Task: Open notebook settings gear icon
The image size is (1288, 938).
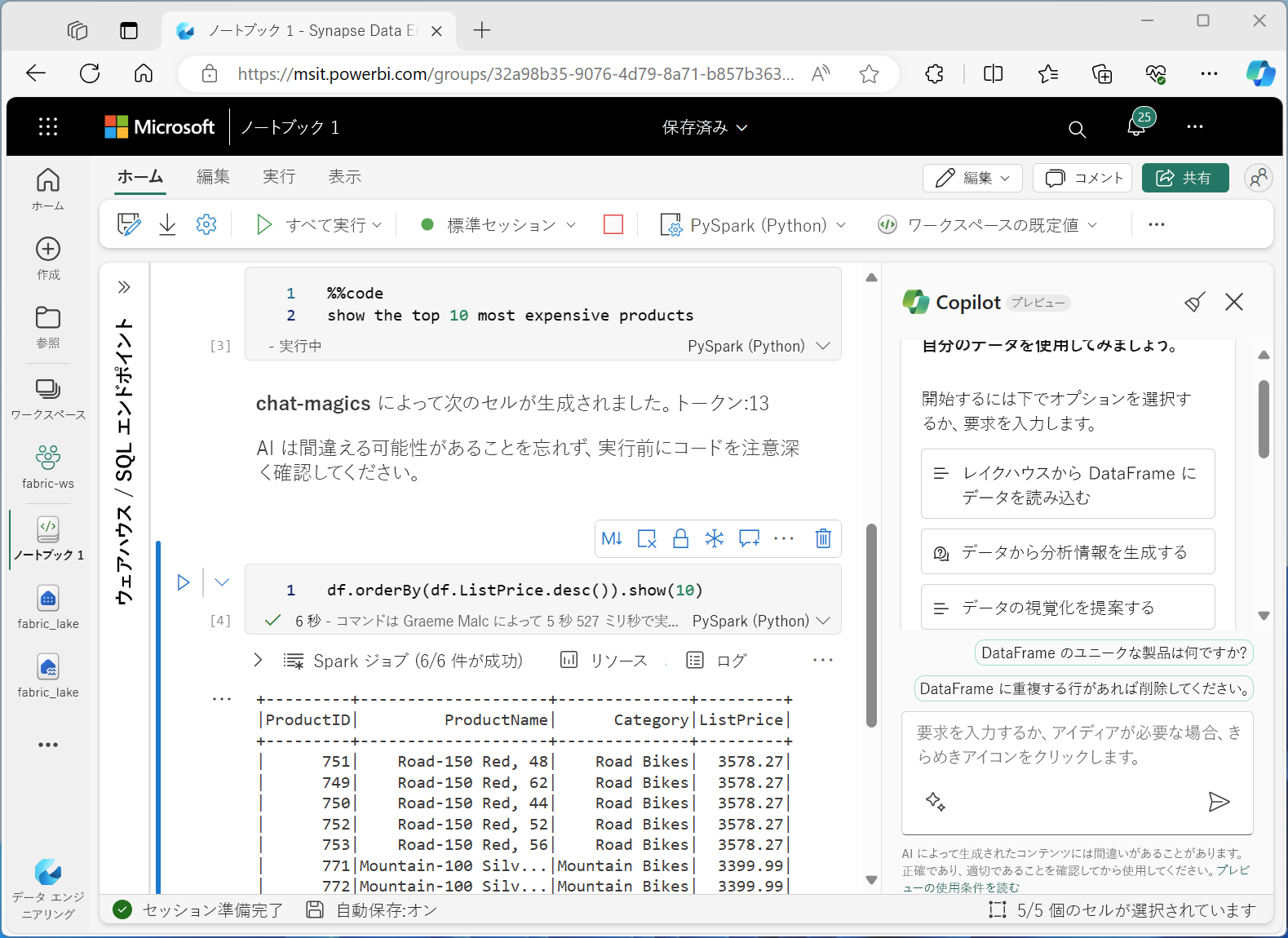Action: tap(206, 224)
